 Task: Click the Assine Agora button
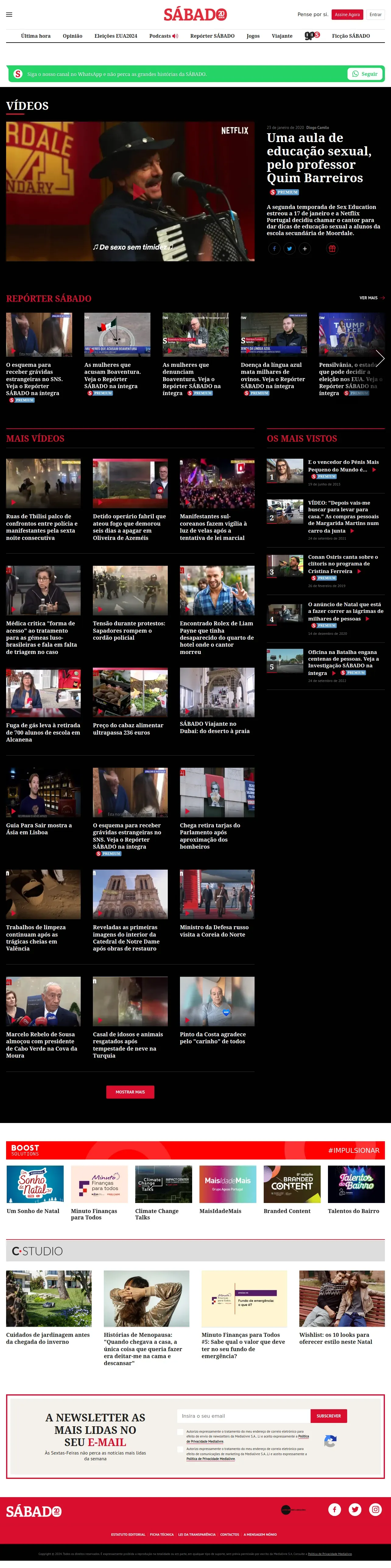click(x=347, y=14)
